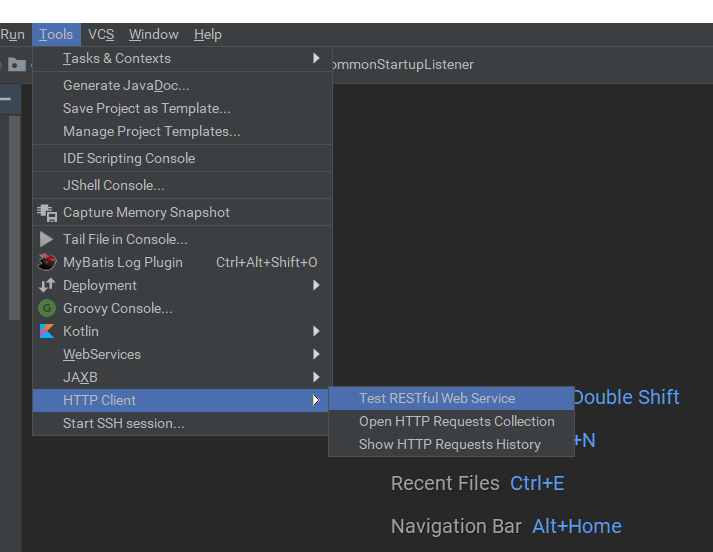Open the Window menu

pos(154,35)
